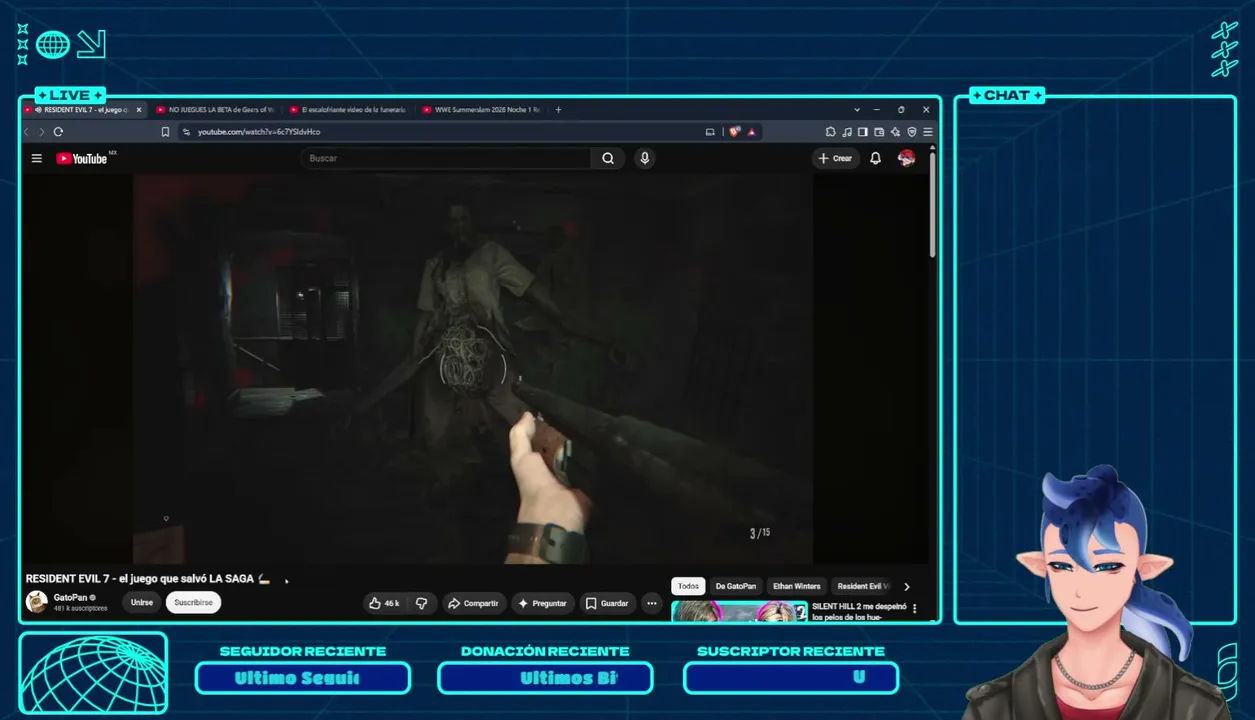1255x720 pixels.
Task: Click the 481 k suscriptores text
Action: coord(80,608)
